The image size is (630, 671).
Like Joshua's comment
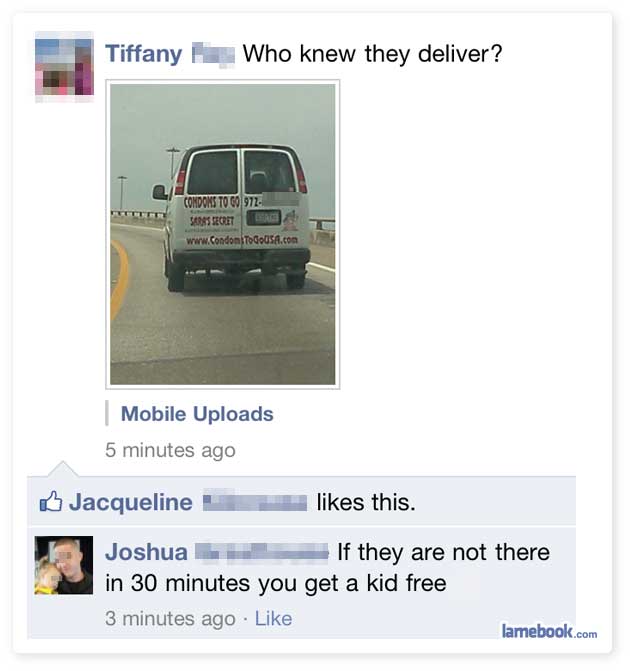pos(273,619)
